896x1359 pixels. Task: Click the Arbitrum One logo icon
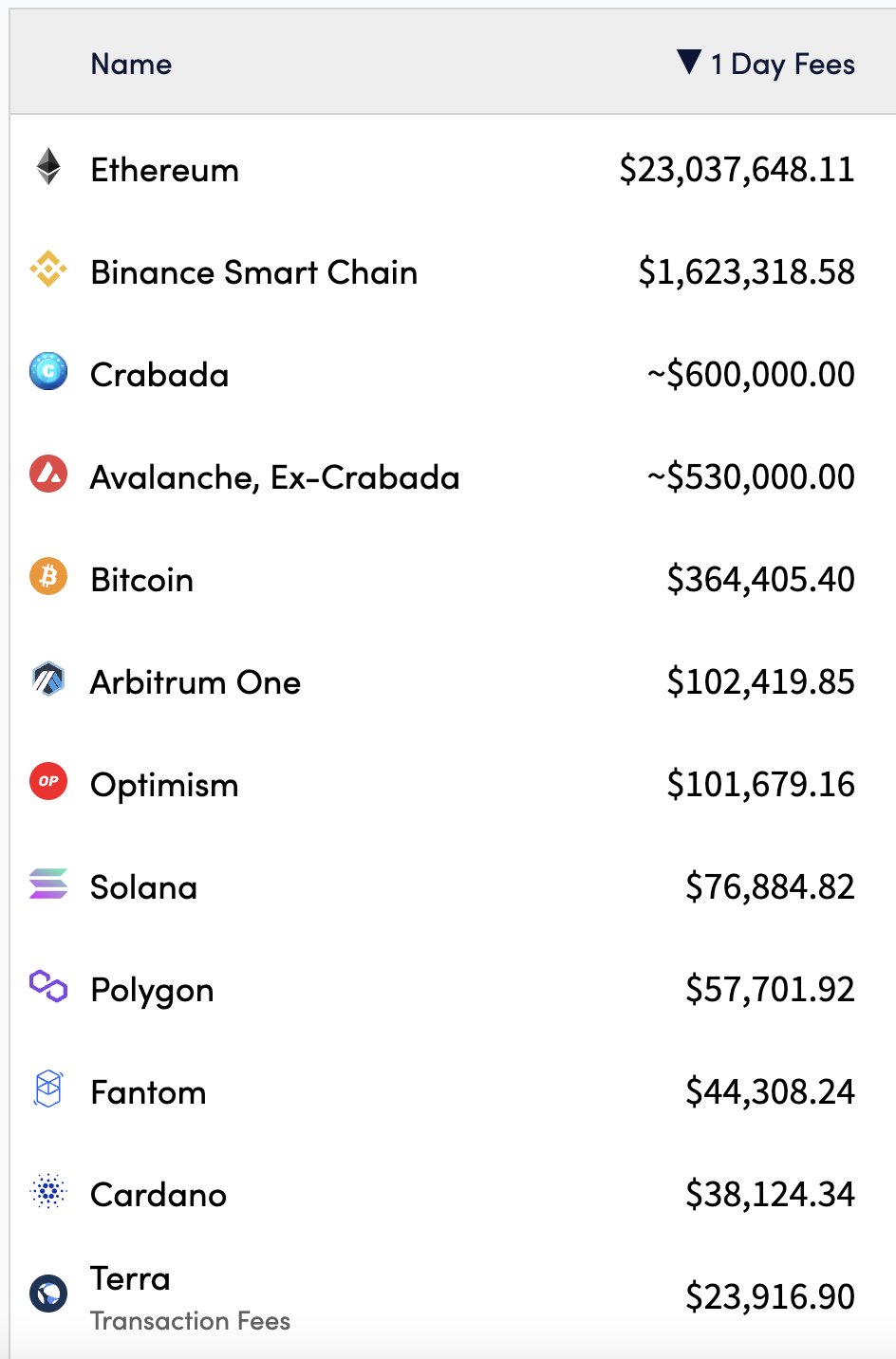48,679
